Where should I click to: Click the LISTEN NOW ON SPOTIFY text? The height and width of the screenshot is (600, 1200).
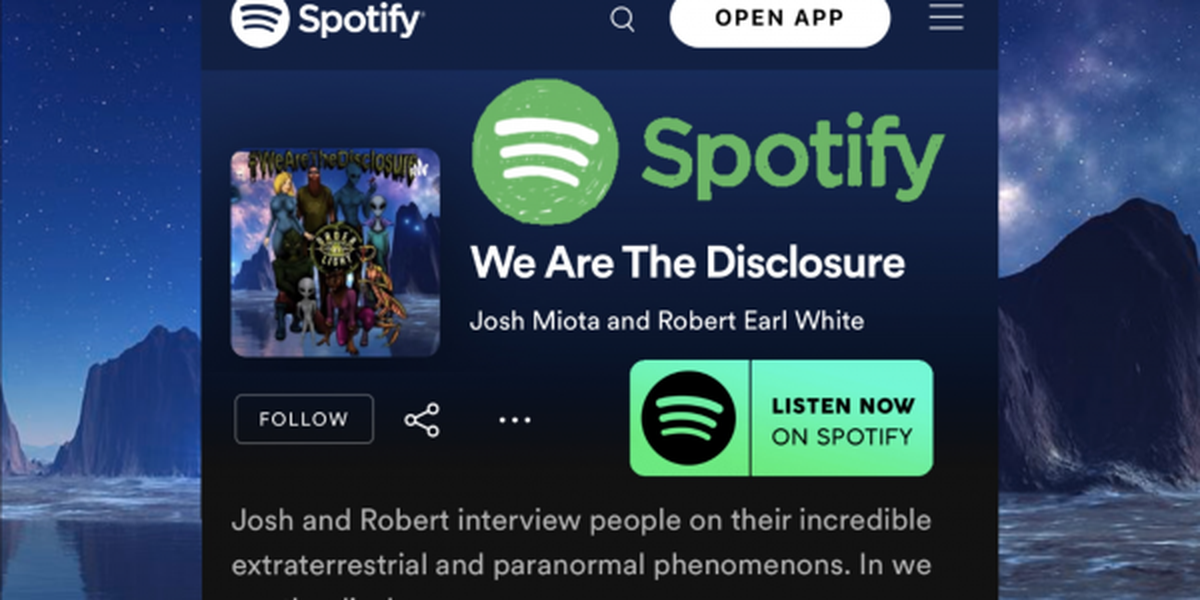coord(842,420)
